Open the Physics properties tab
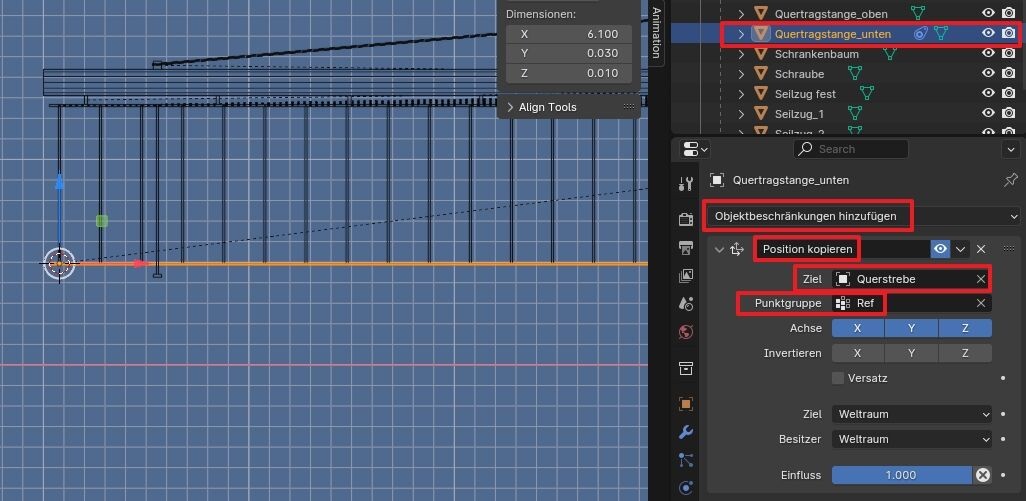The image size is (1026, 501). (x=686, y=487)
